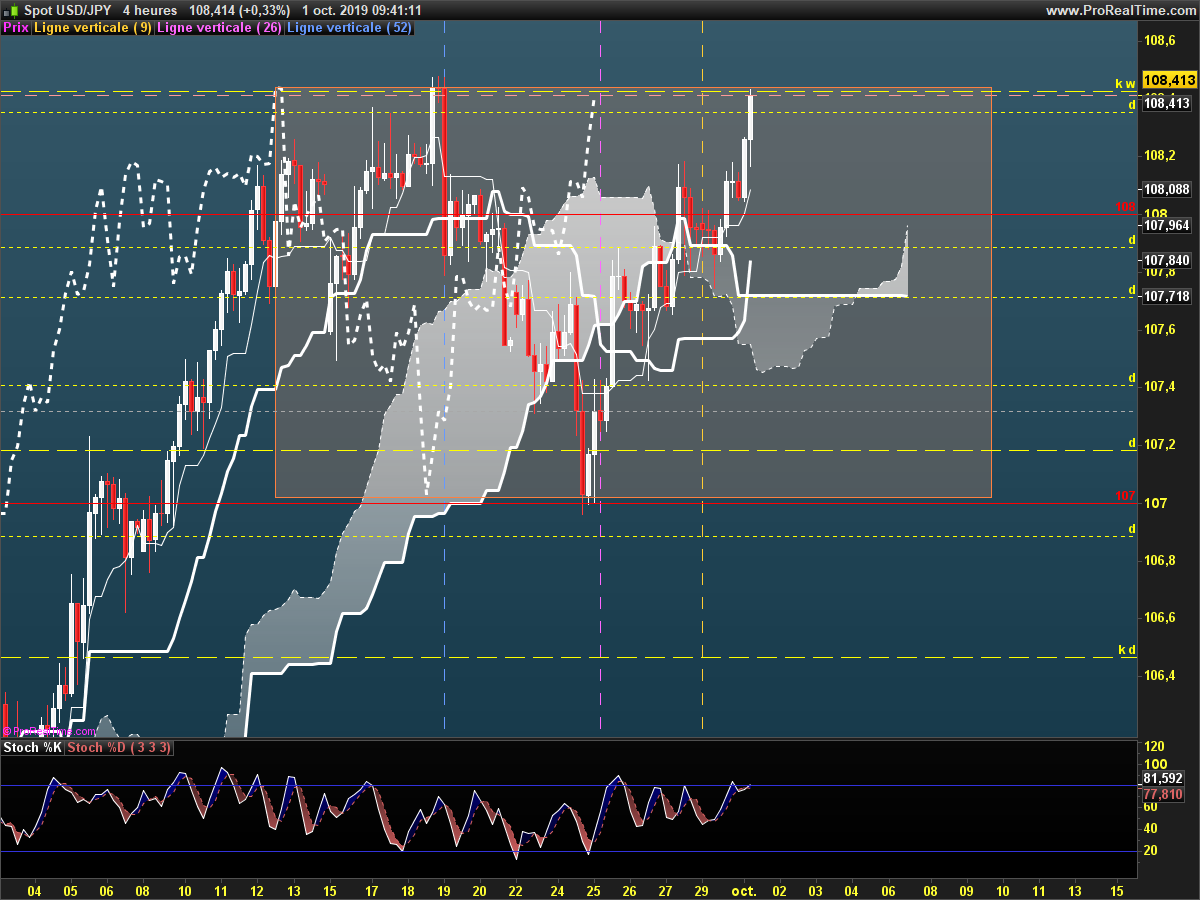Viewport: 1200px width, 900px height.
Task: Select the Ligne verticale (26) label
Action: pos(219,28)
